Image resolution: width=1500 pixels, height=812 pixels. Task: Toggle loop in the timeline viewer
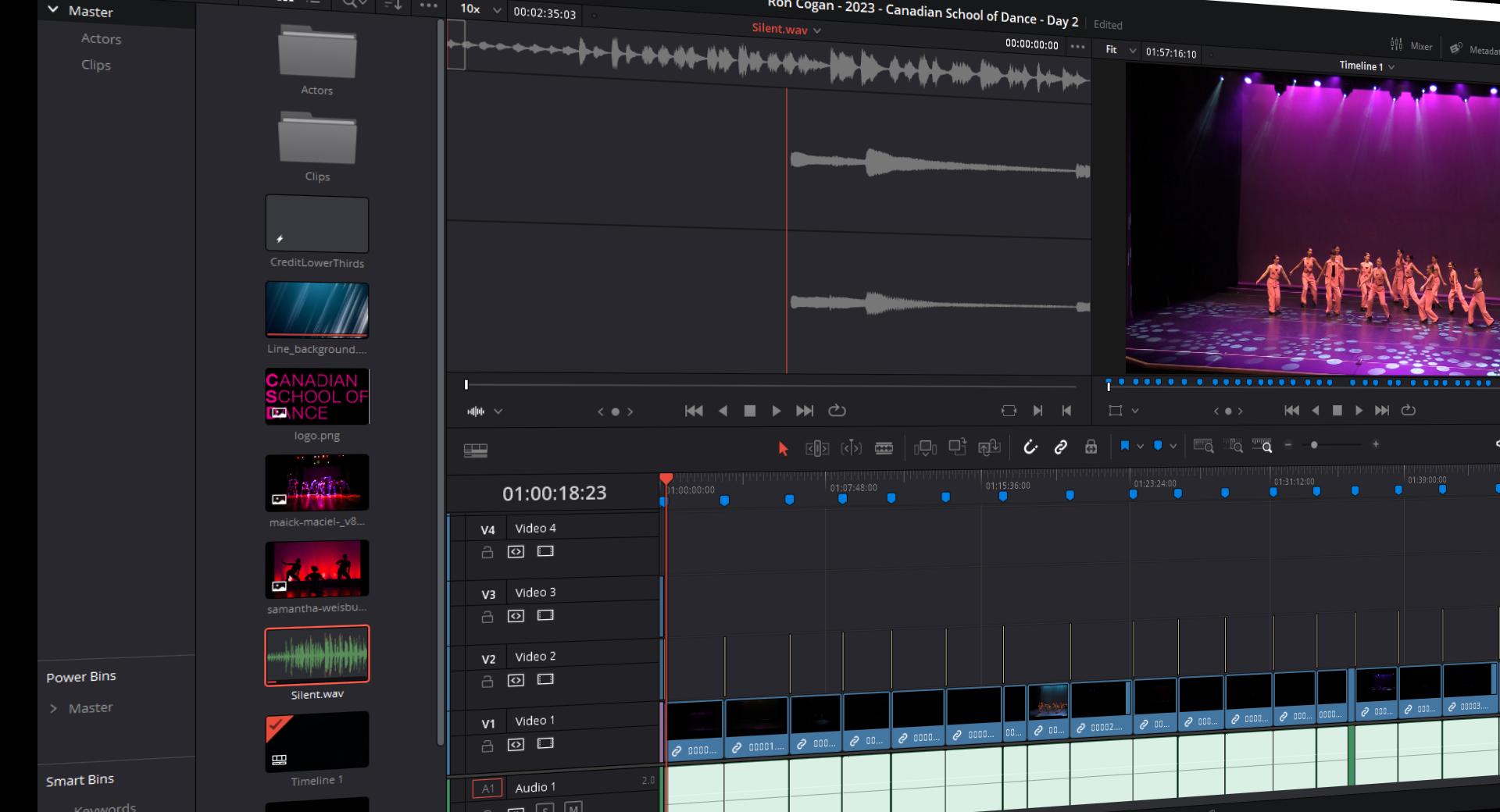(1409, 410)
